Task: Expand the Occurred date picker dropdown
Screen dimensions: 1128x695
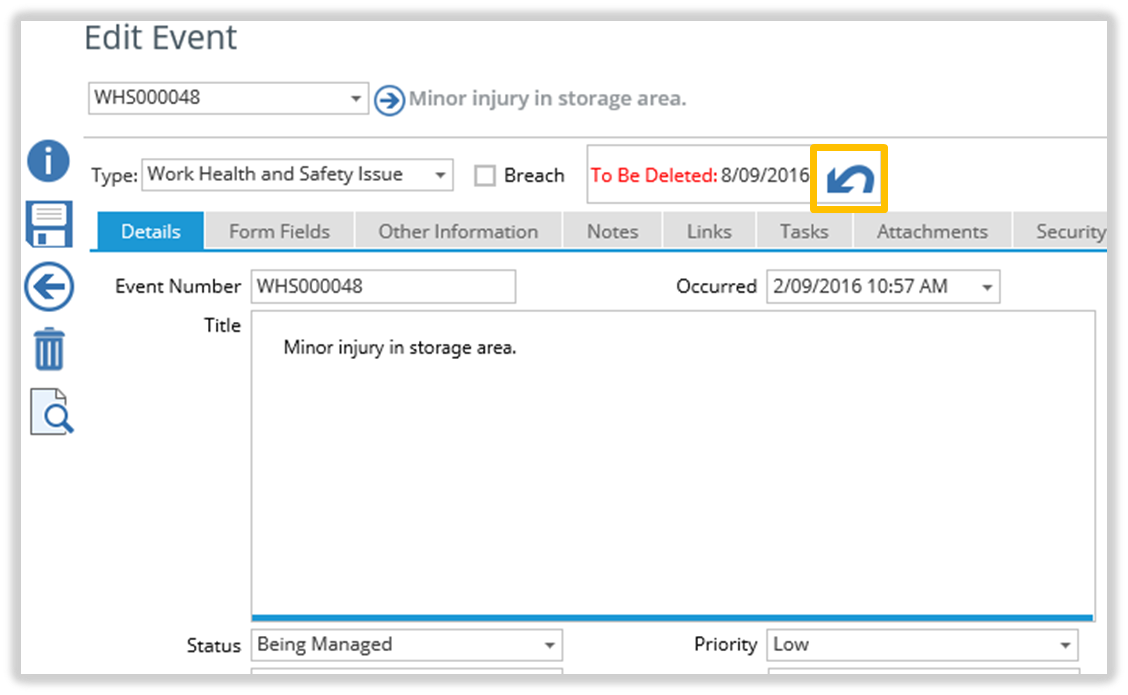Action: (987, 287)
